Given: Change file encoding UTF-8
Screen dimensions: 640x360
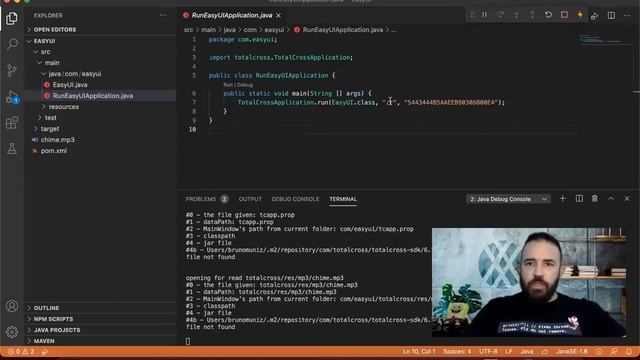Looking at the screenshot, I should pyautogui.click(x=488, y=351).
